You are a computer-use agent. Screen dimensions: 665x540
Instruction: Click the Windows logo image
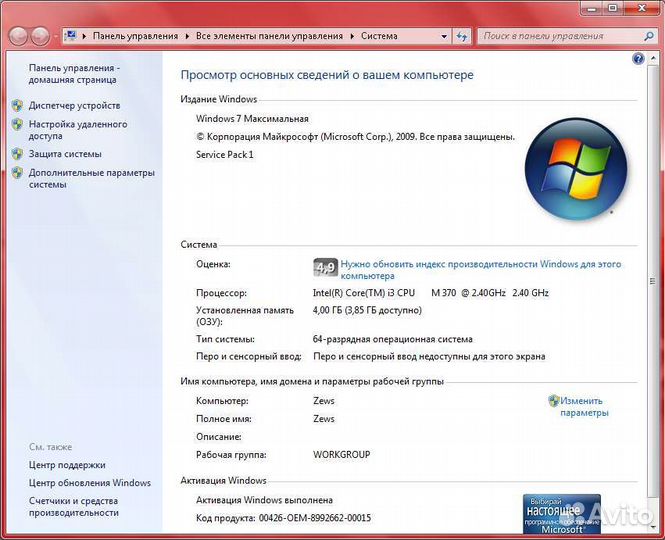tap(576, 169)
